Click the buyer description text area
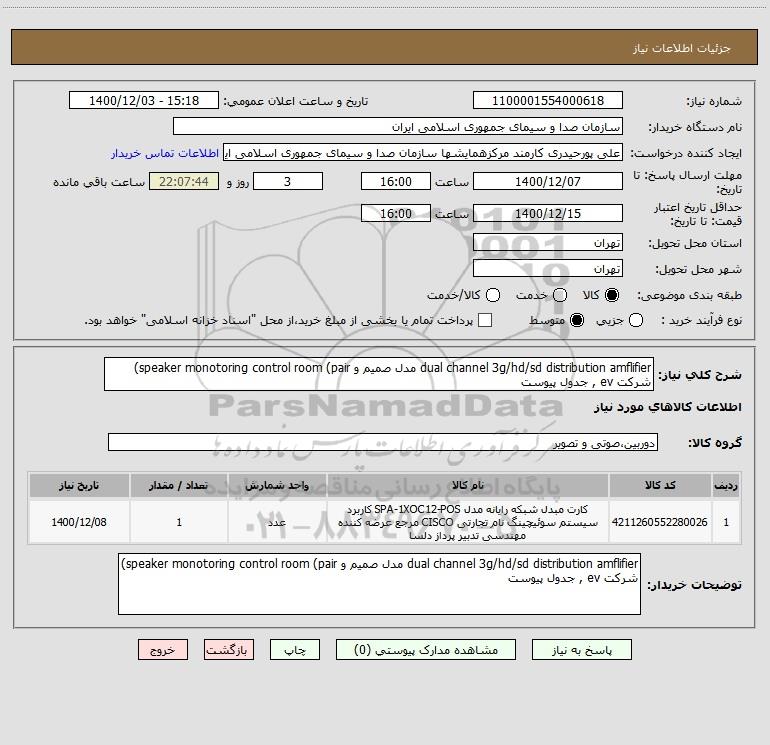Viewport: 770px width, 745px height. (x=379, y=584)
